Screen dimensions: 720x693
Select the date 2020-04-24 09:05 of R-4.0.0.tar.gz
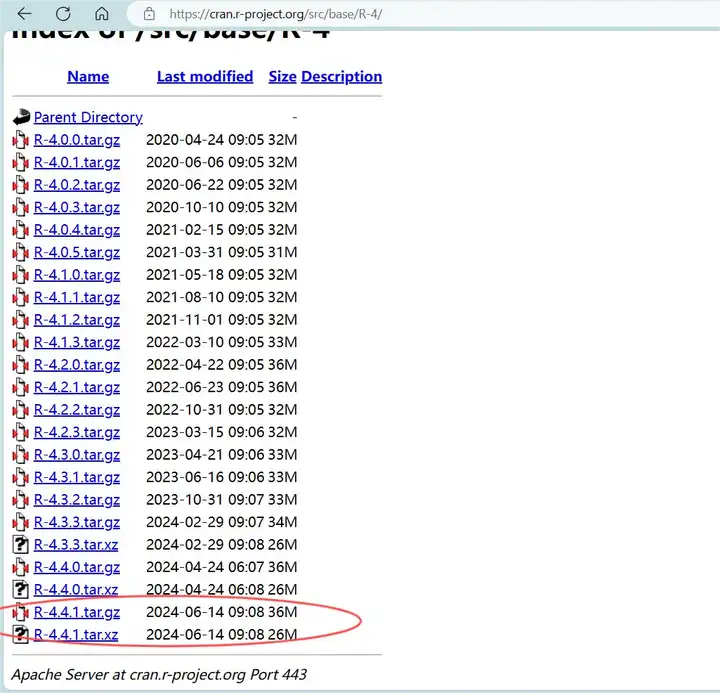205,140
